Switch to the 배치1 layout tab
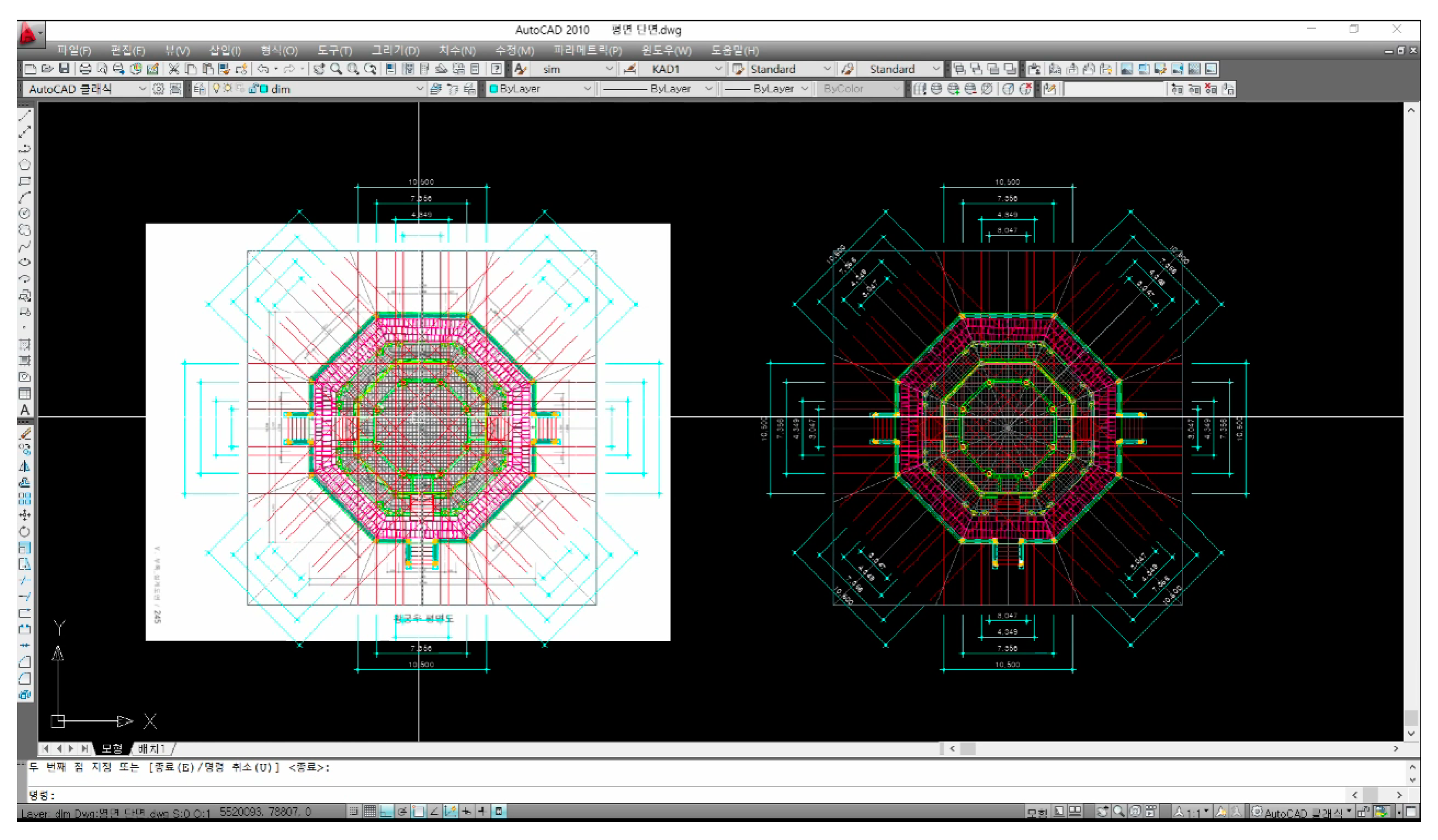 [152, 748]
